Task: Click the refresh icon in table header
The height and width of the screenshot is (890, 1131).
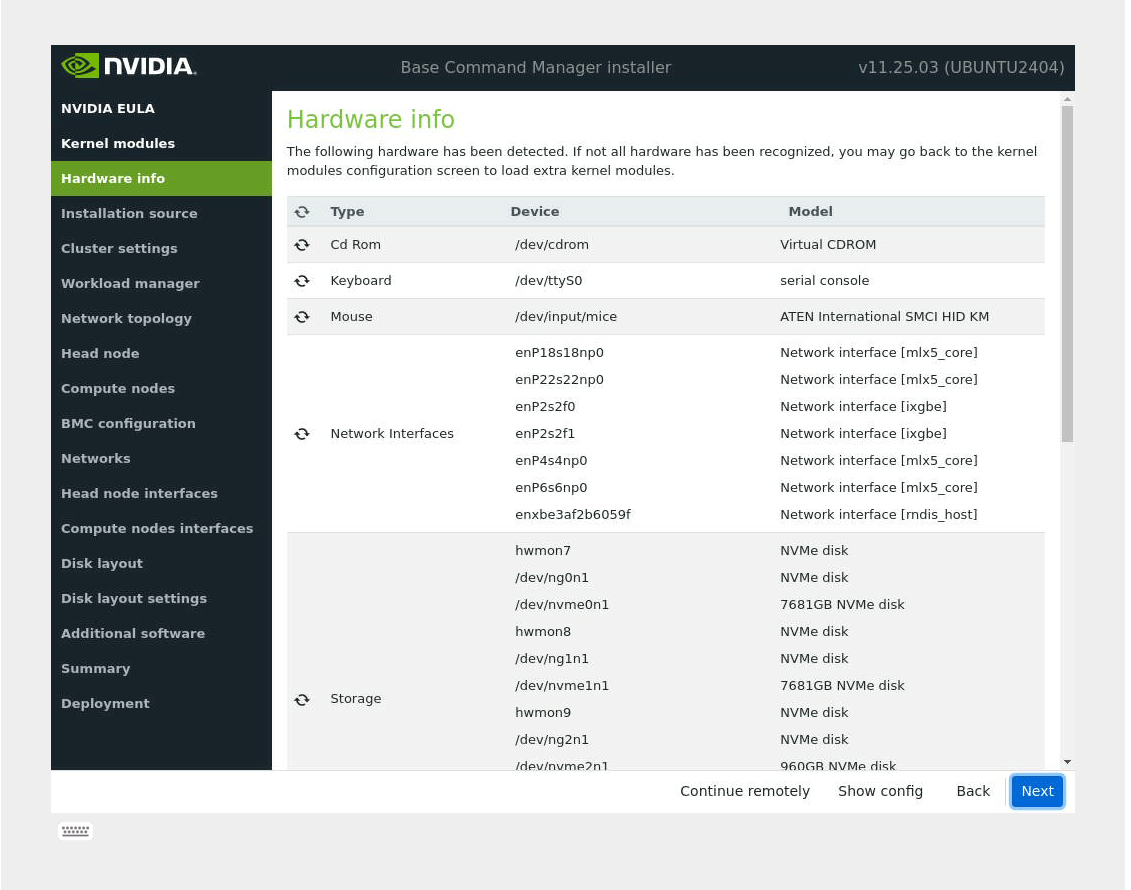Action: [x=302, y=212]
